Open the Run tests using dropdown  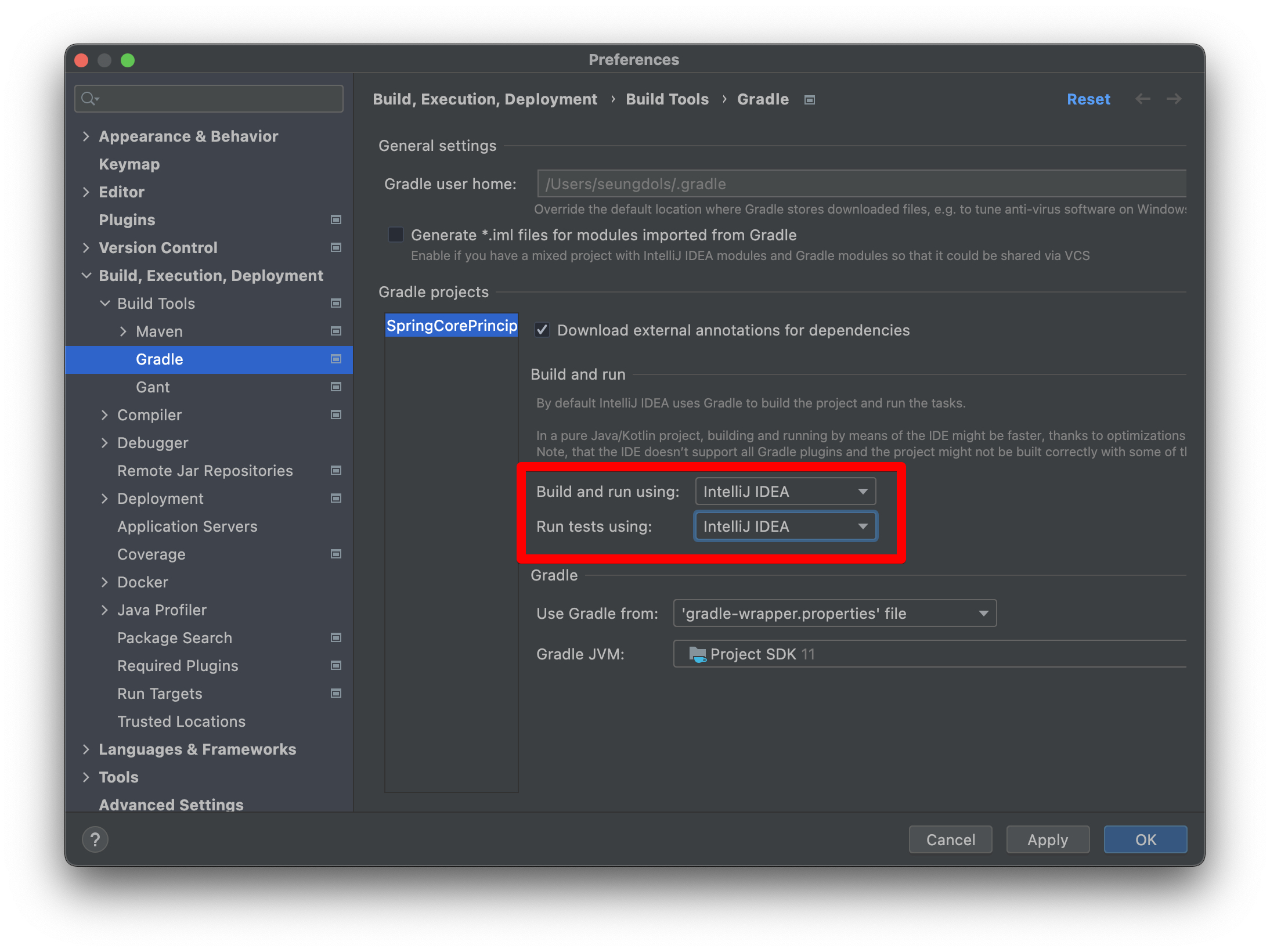(x=785, y=526)
